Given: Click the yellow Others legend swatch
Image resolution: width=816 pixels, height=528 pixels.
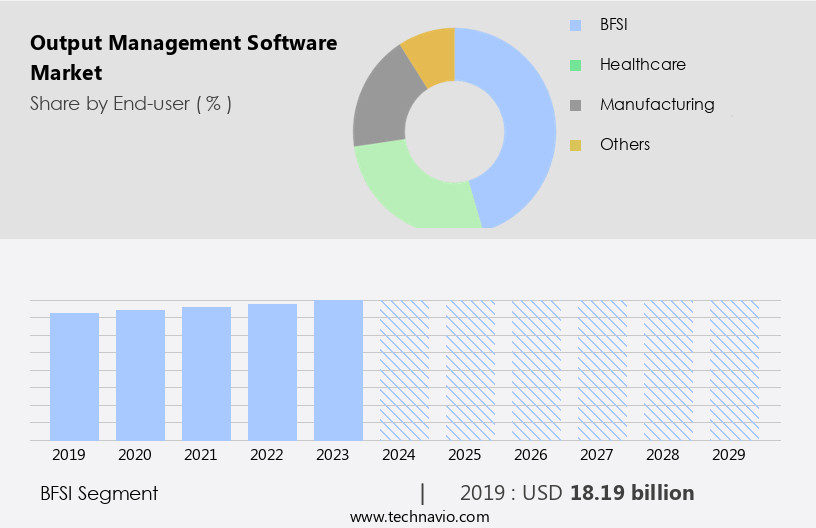Looking at the screenshot, I should pyautogui.click(x=575, y=145).
